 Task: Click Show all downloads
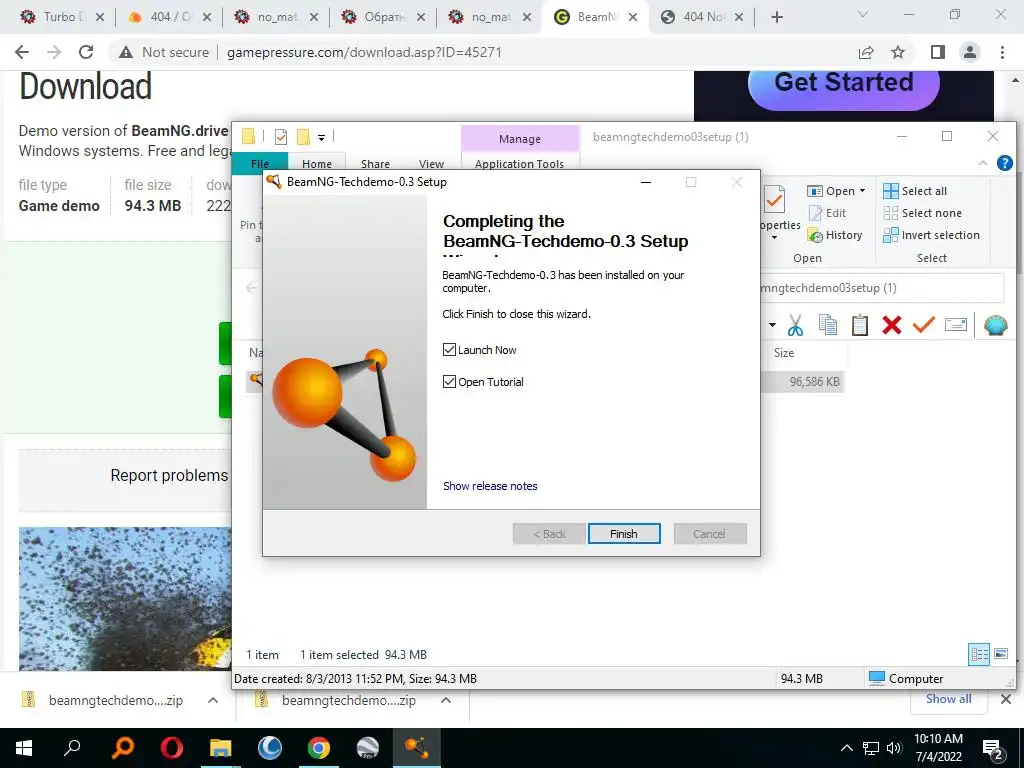[x=948, y=699]
